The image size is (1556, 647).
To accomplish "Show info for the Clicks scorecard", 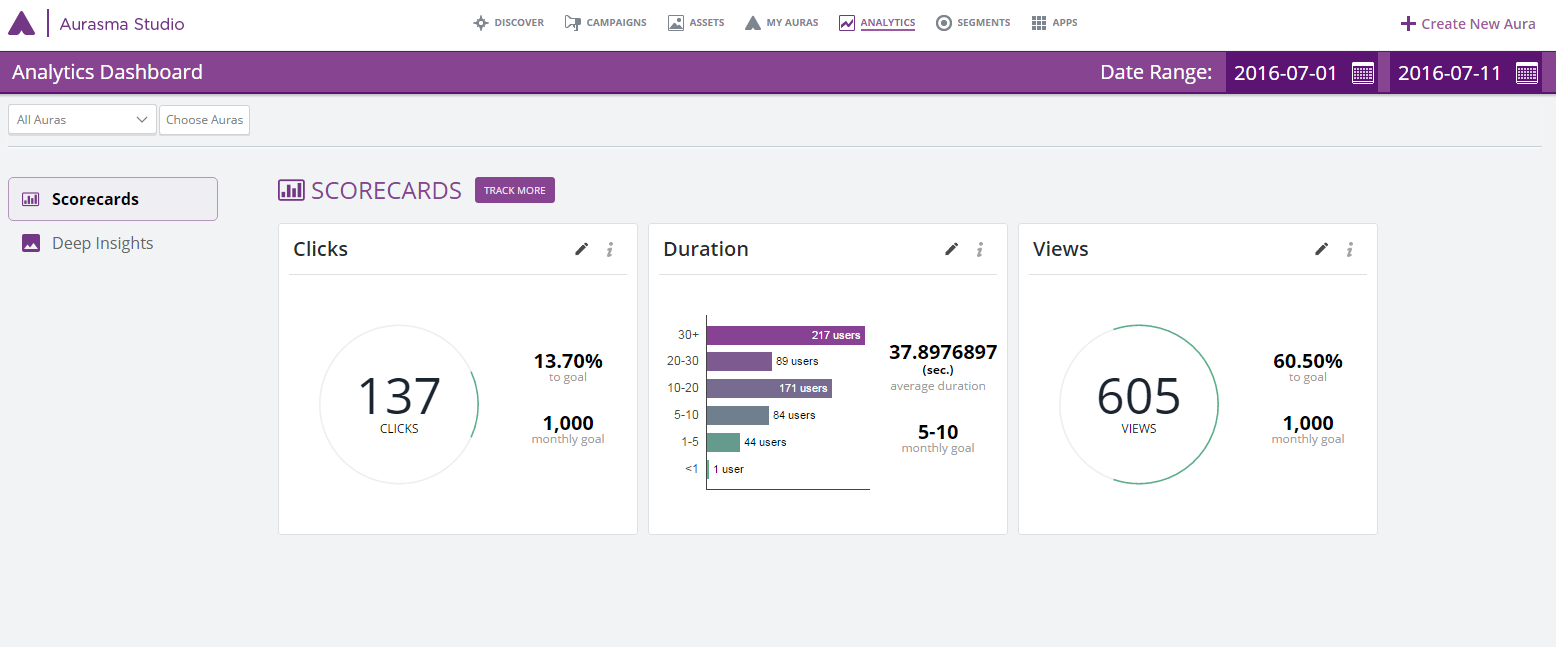I will coord(610,249).
